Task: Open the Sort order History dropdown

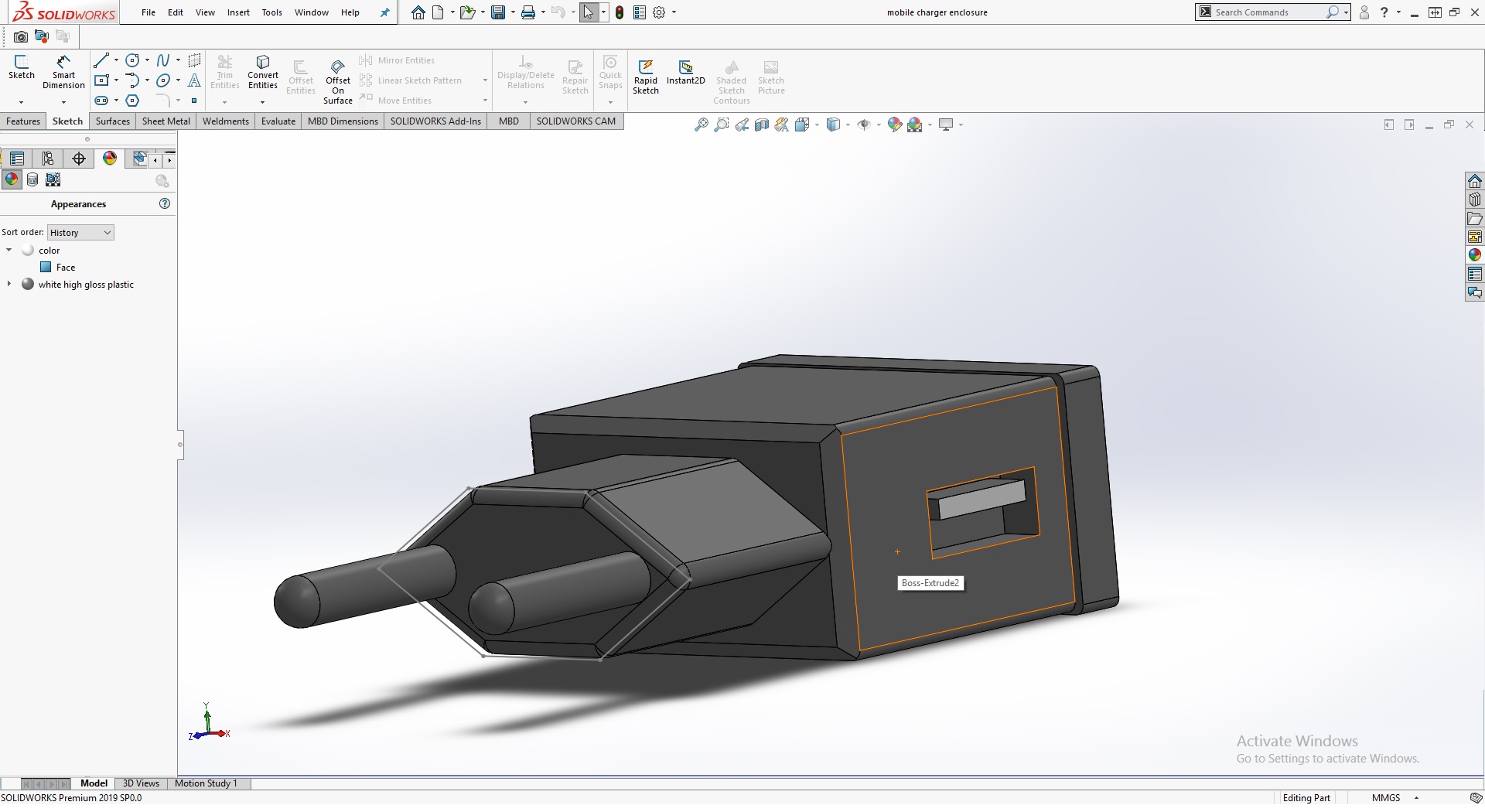Action: click(80, 233)
